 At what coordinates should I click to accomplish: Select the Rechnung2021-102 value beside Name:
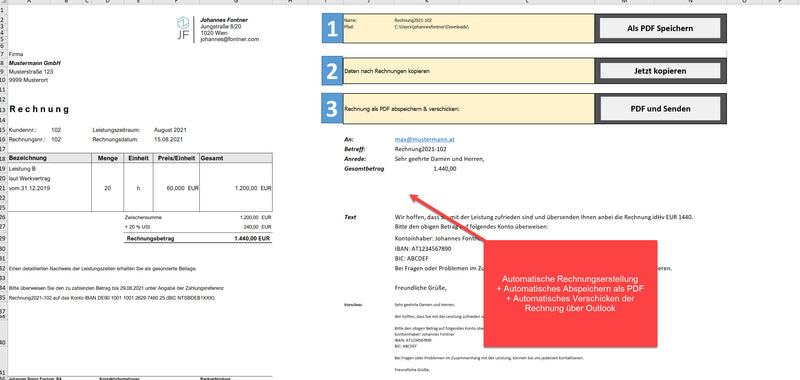[x=413, y=20]
